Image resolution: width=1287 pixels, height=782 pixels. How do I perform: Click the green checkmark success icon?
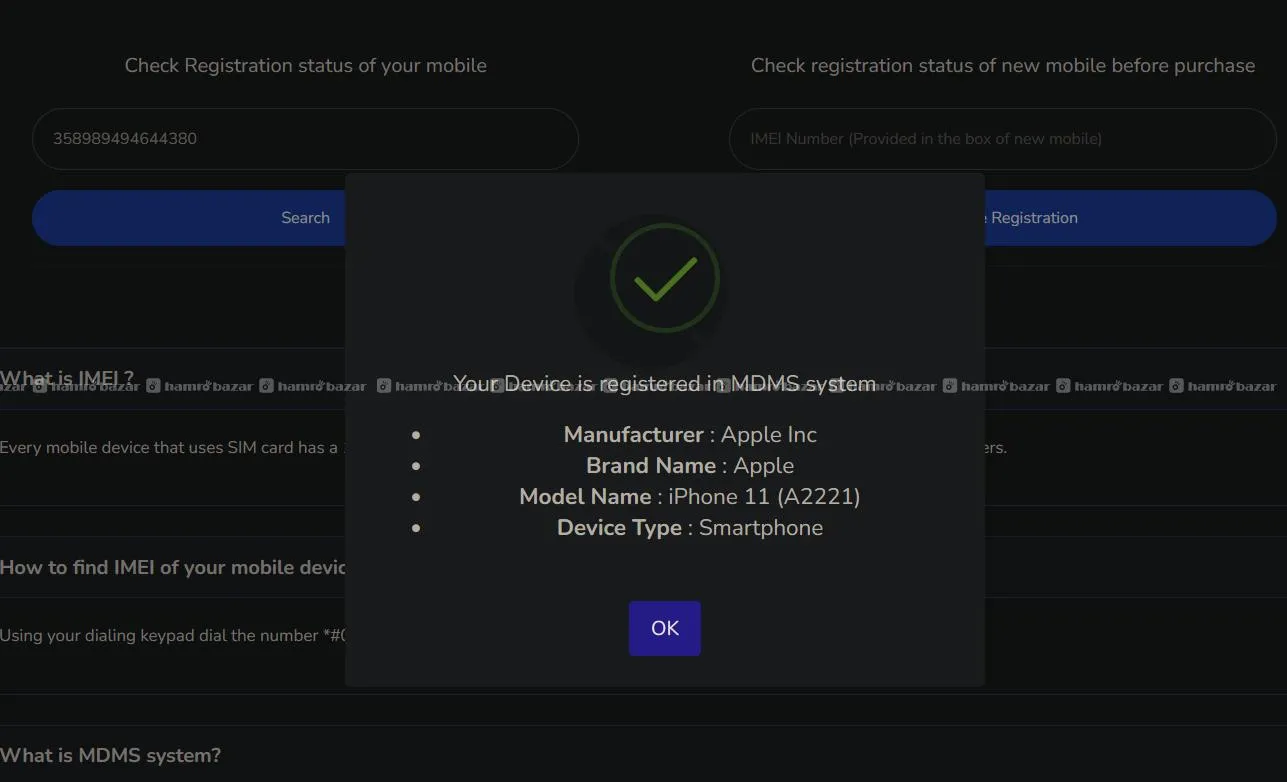pyautogui.click(x=664, y=278)
